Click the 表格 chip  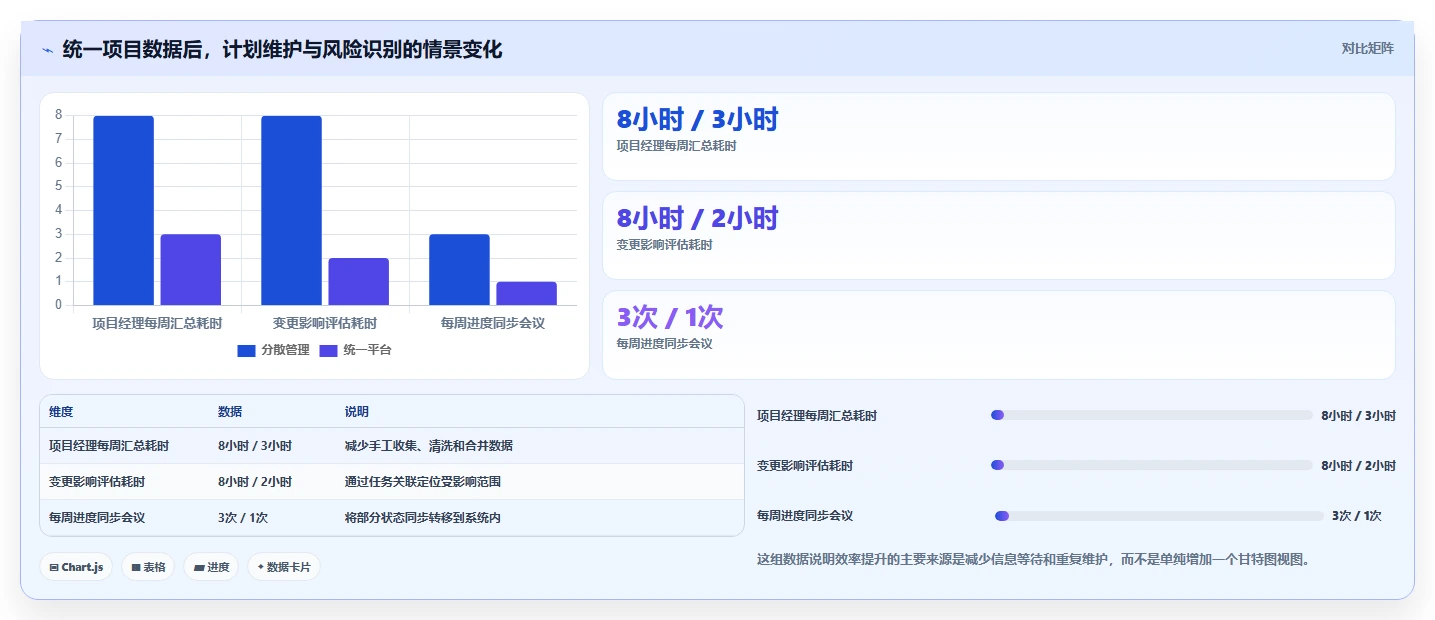148,567
